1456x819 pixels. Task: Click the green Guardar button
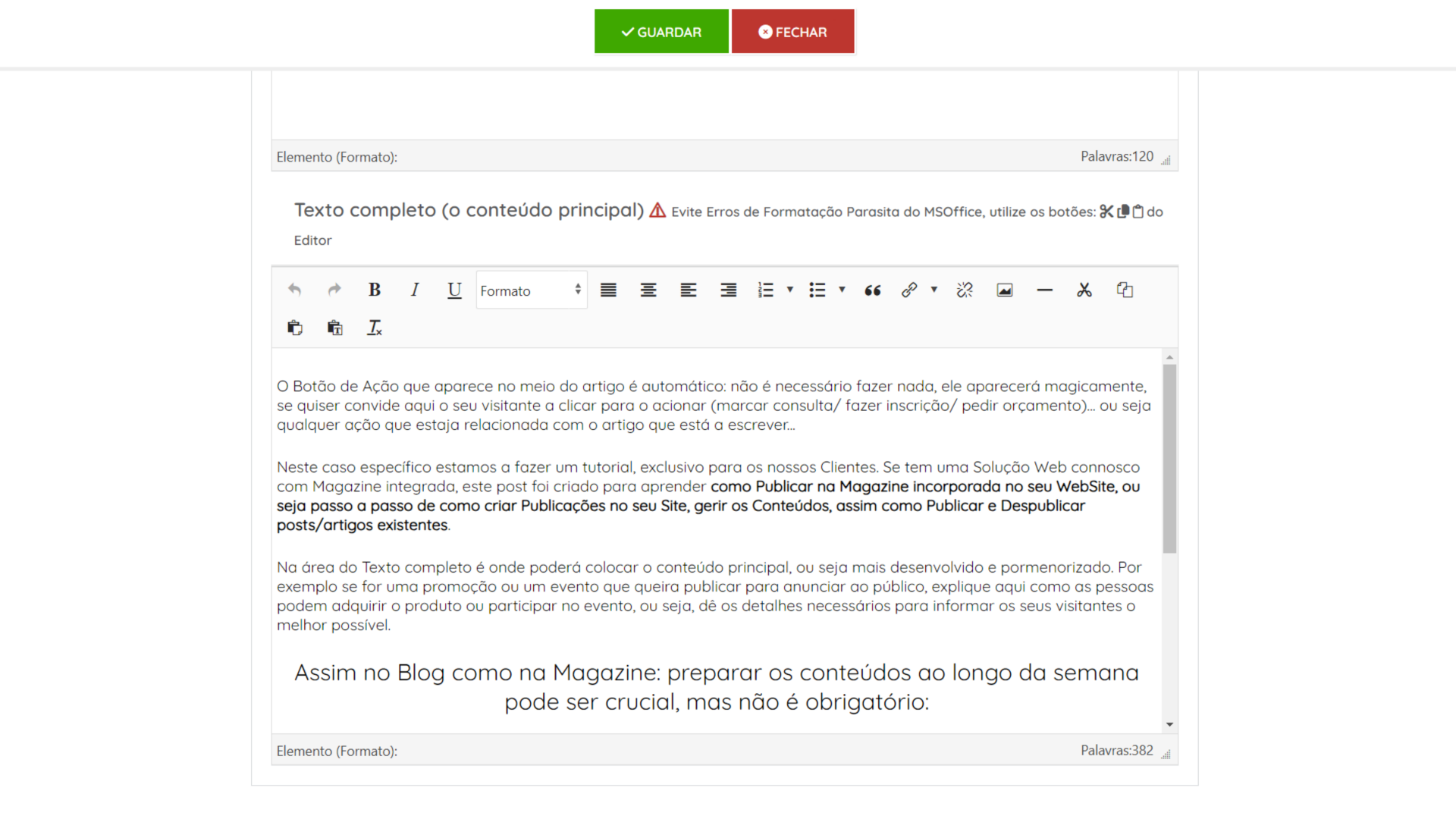point(661,32)
